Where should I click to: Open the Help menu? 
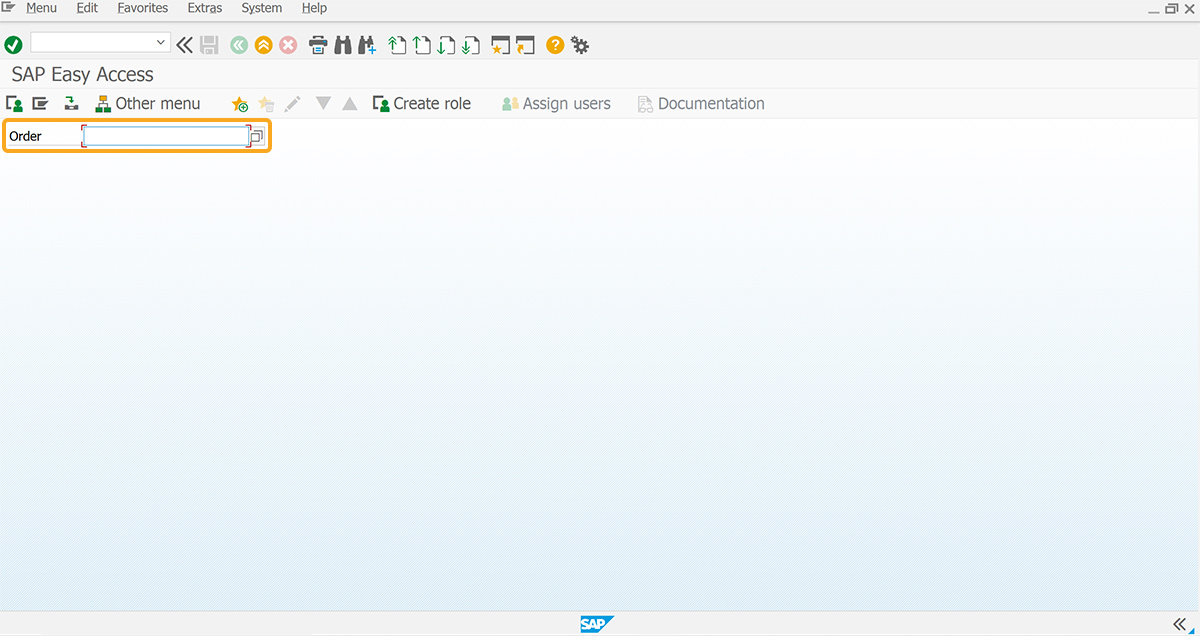tap(315, 8)
